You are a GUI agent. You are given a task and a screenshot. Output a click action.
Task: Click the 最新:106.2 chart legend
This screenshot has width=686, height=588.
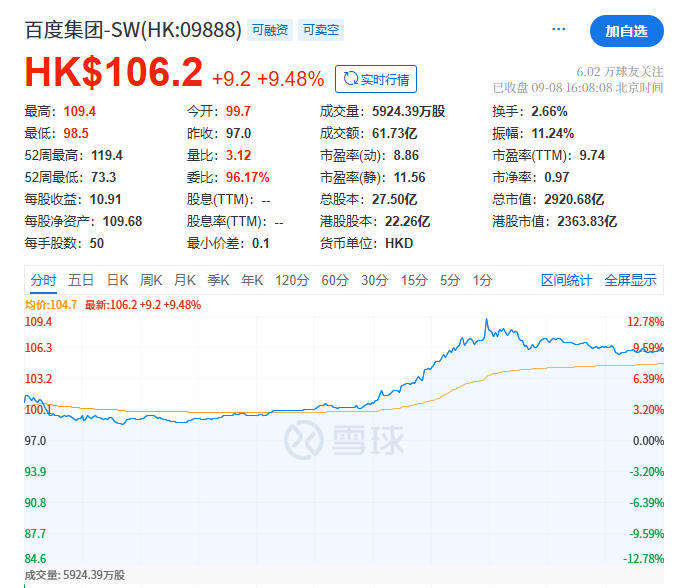click(x=143, y=305)
